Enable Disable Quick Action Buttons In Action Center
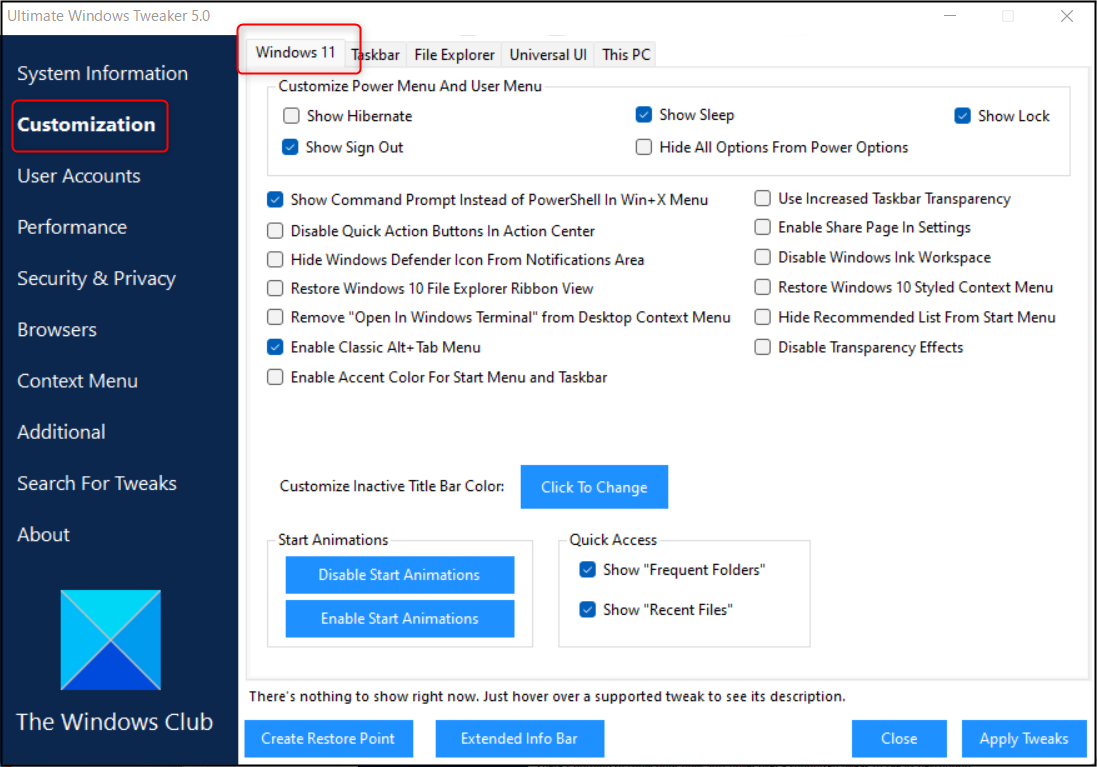This screenshot has width=1097, height=767. pos(275,231)
